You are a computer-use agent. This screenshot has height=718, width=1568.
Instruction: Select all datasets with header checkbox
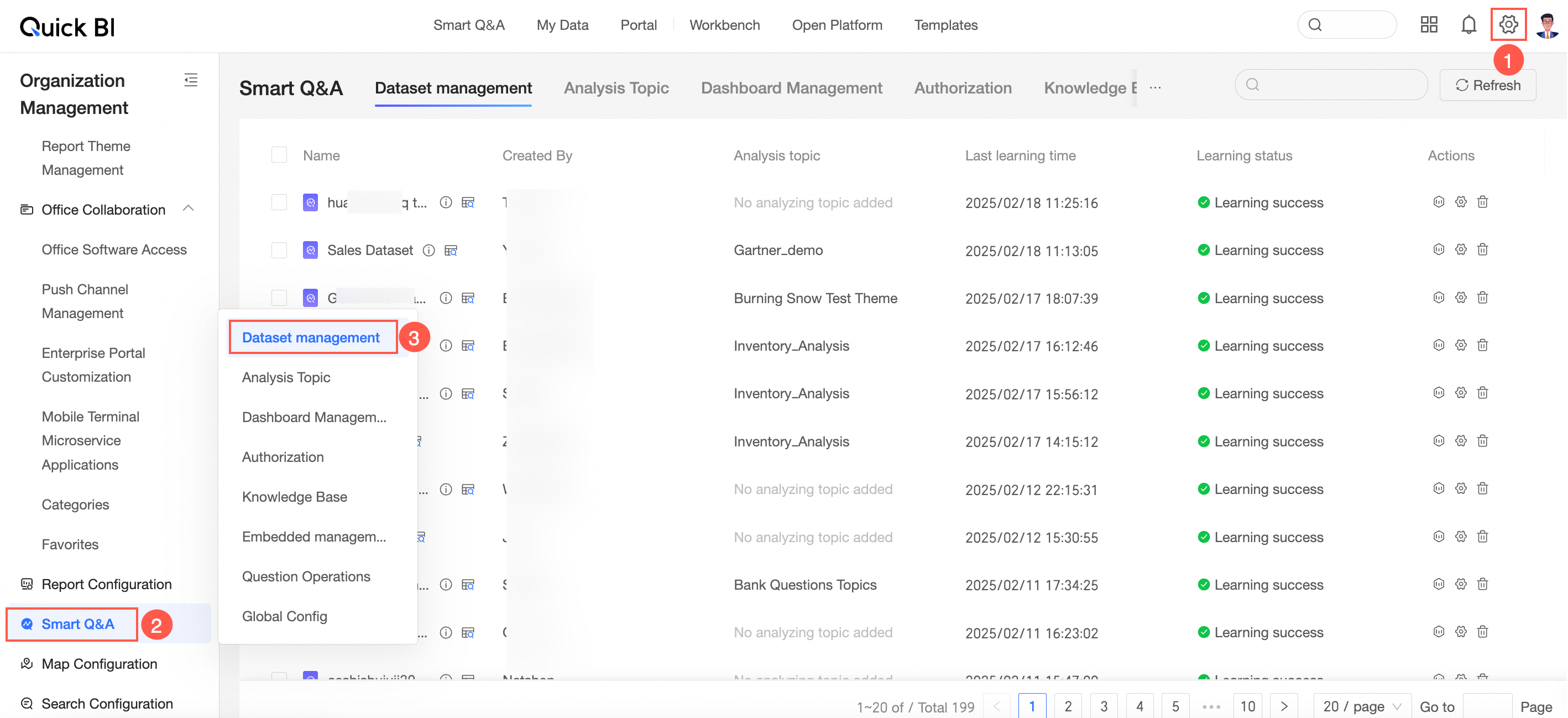pos(279,155)
